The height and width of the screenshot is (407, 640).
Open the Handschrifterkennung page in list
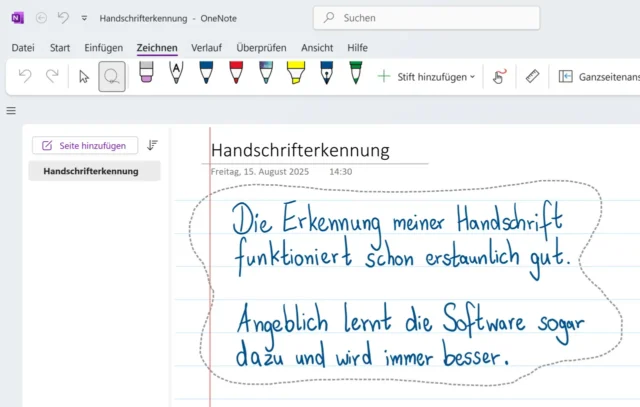click(x=91, y=171)
